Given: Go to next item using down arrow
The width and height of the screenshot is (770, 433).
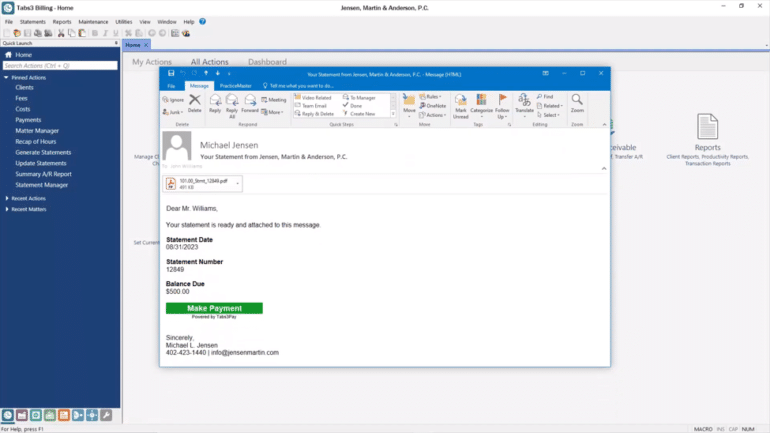Looking at the screenshot, I should pos(218,73).
